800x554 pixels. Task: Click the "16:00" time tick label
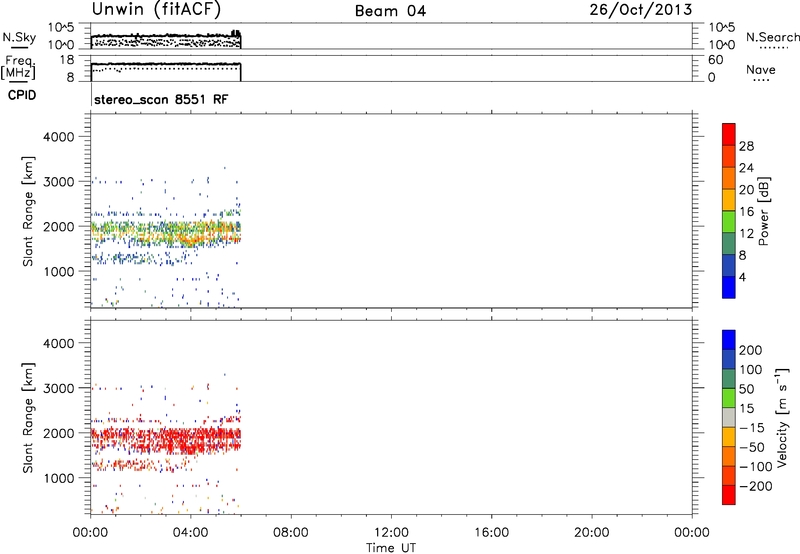click(x=491, y=533)
